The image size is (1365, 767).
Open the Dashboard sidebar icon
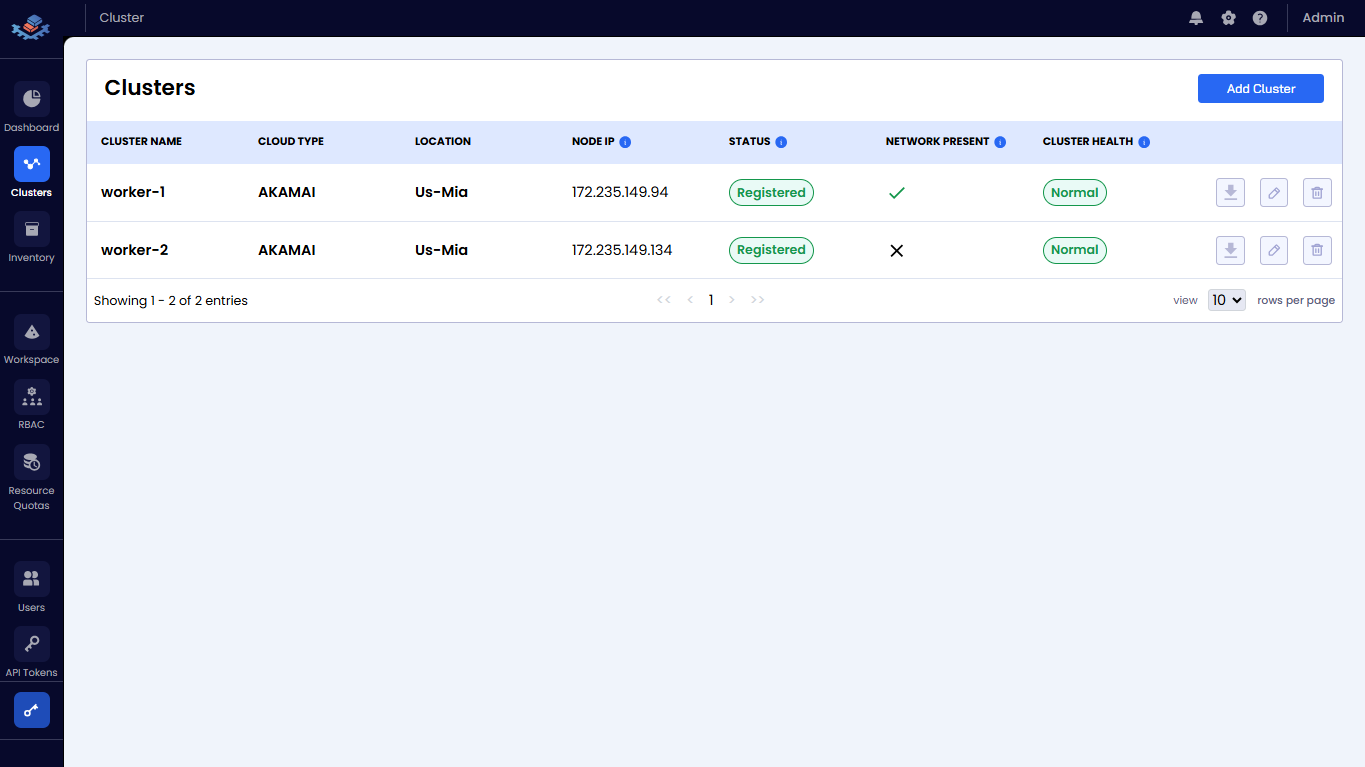coord(32,99)
